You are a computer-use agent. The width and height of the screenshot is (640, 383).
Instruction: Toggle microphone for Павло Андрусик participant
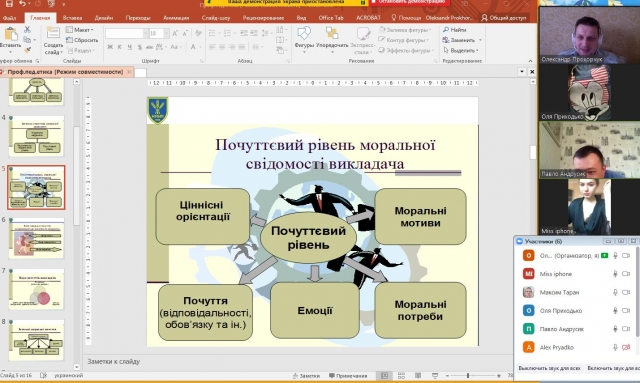coord(615,329)
